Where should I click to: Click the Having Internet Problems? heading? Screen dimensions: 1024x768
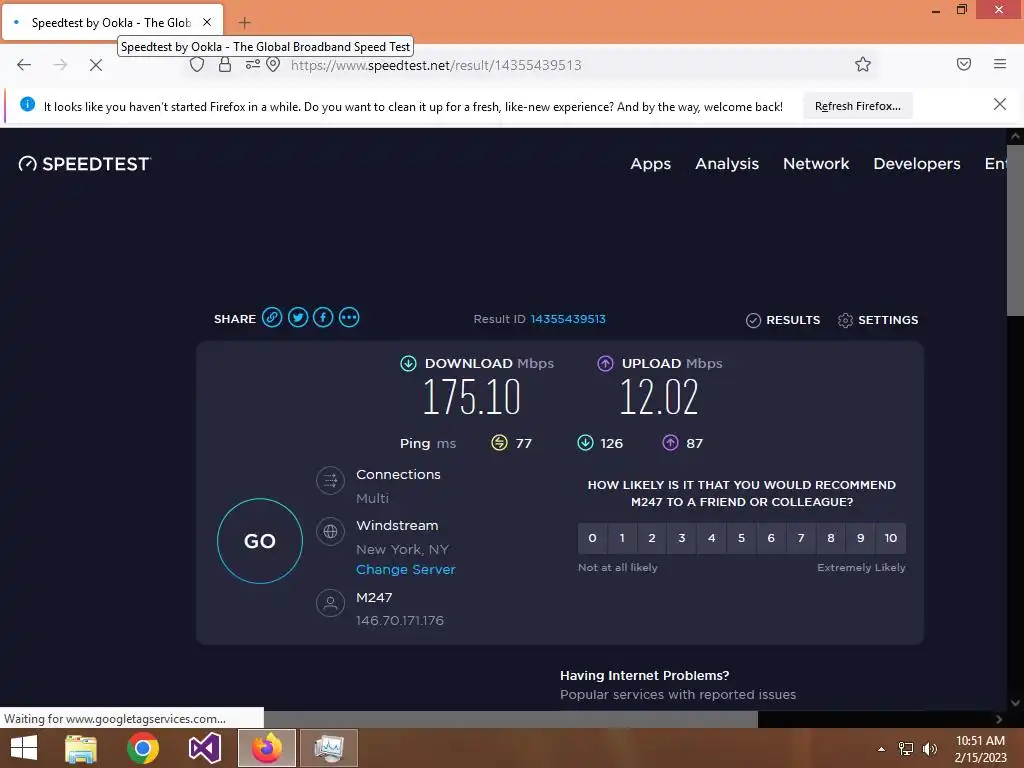click(644, 675)
